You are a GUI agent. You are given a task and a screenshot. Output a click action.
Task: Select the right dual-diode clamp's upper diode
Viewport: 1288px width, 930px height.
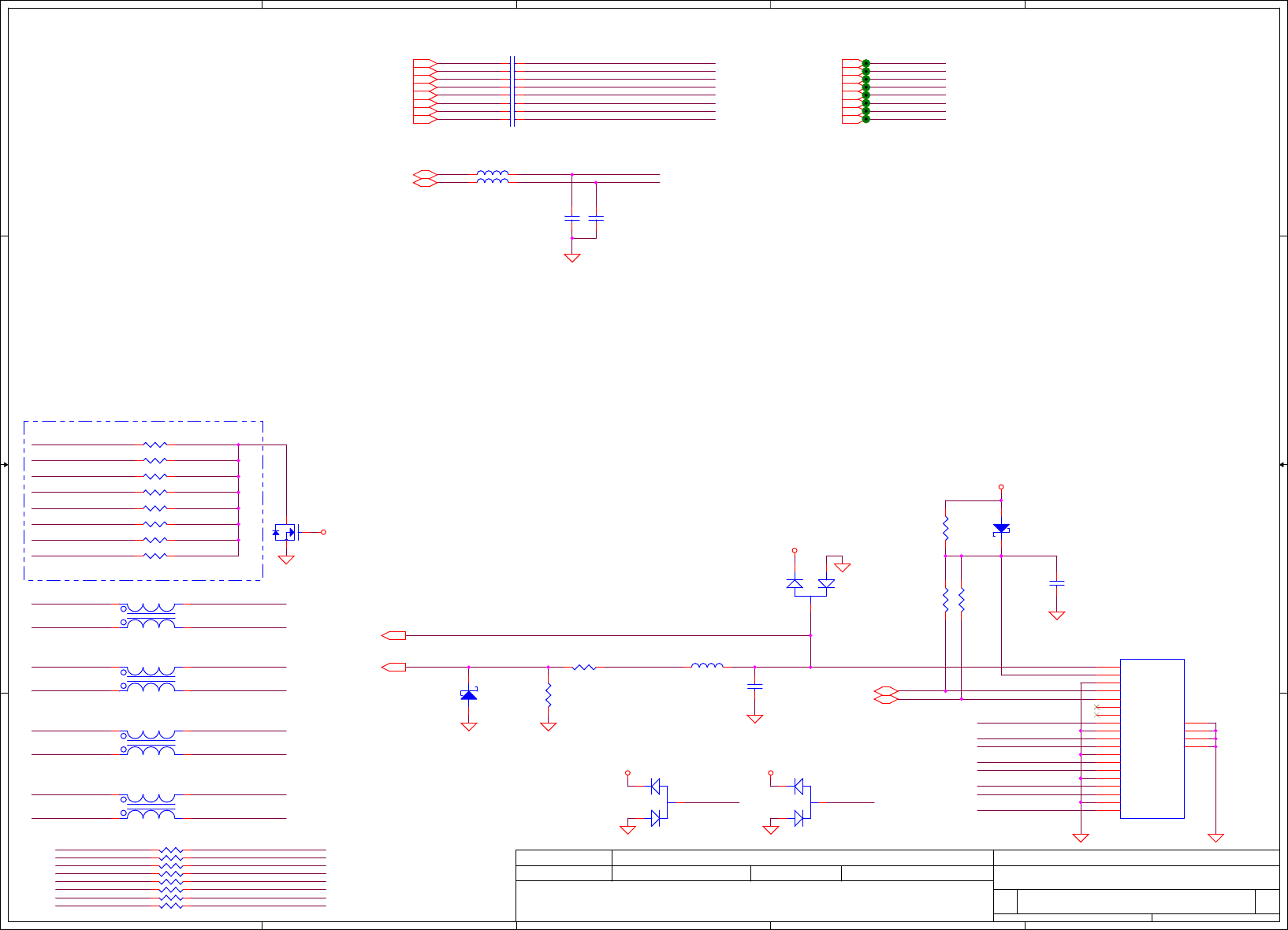tap(798, 786)
